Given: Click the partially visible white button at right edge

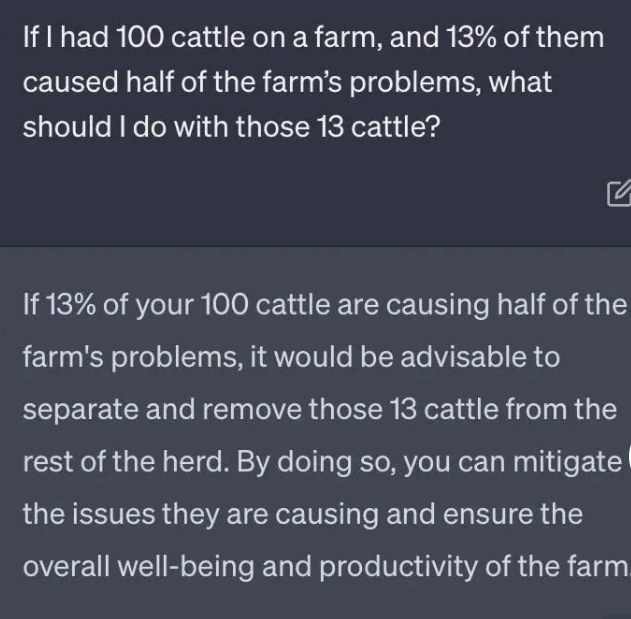Looking at the screenshot, I should (x=627, y=462).
